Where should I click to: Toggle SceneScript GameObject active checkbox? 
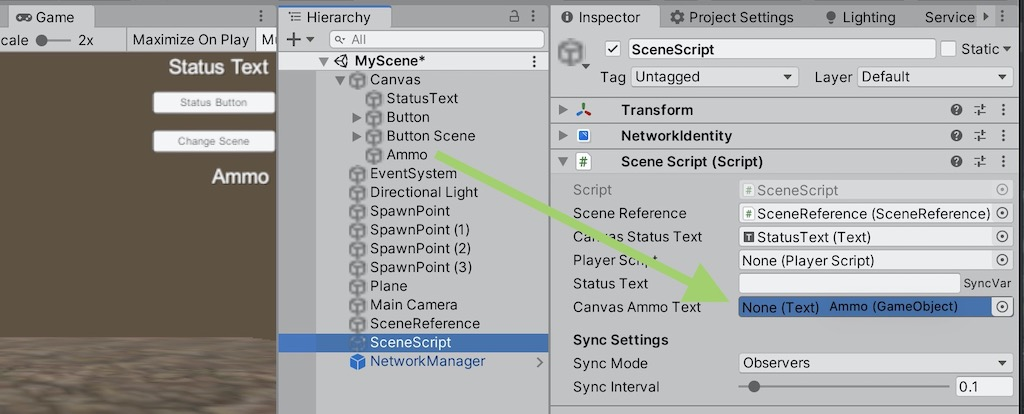tap(614, 48)
